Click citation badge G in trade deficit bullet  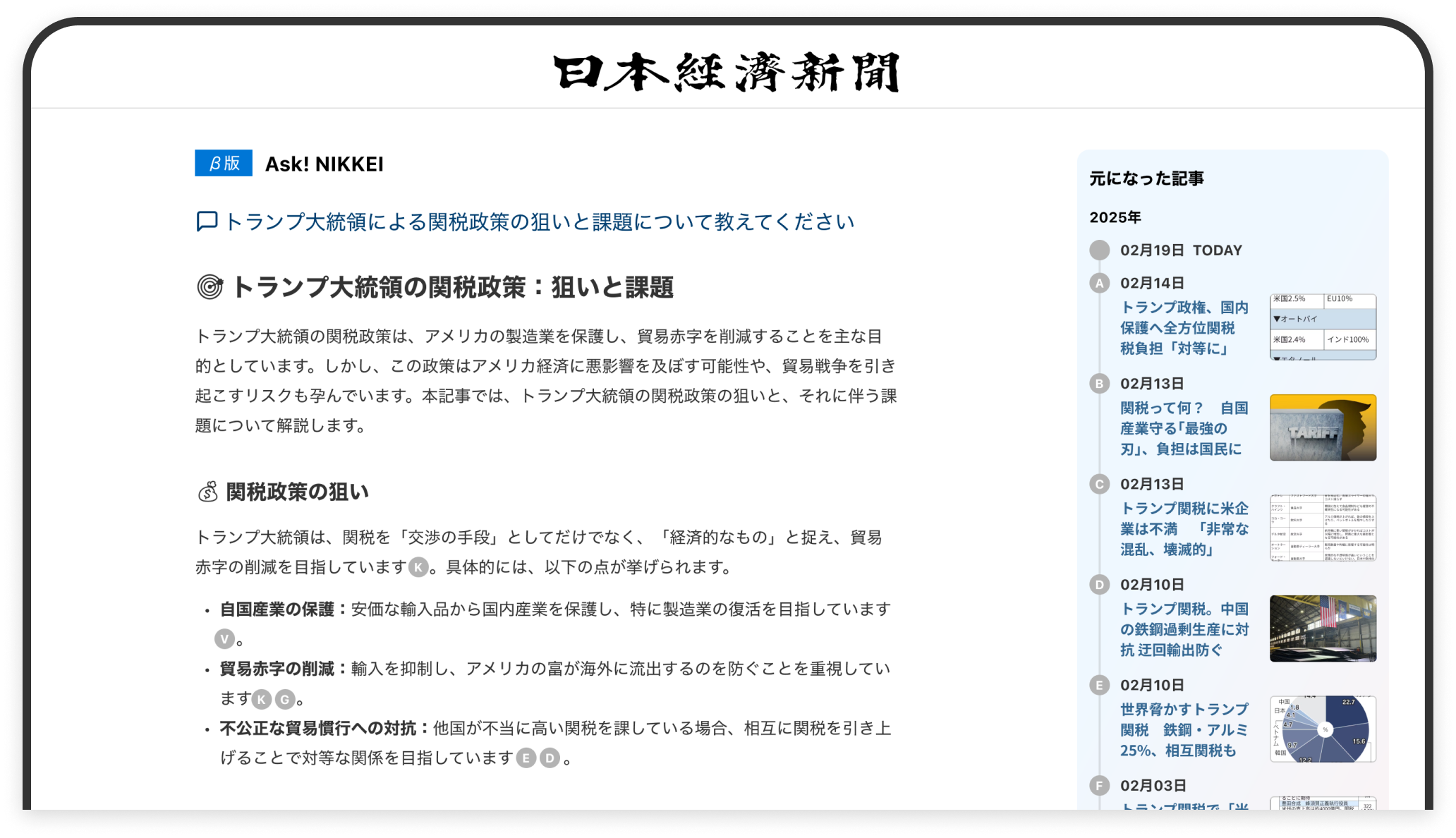pyautogui.click(x=284, y=699)
